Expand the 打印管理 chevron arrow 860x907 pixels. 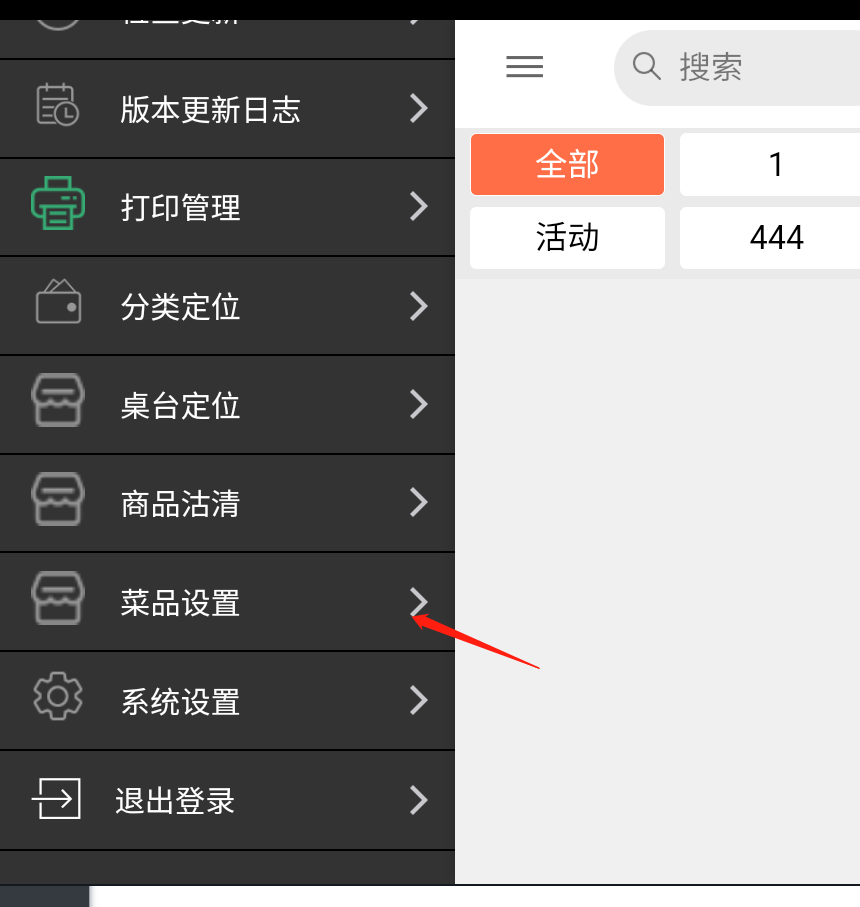click(x=418, y=207)
